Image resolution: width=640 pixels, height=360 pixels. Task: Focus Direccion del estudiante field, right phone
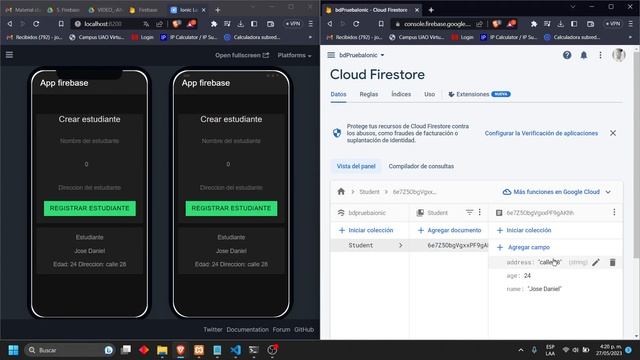pyautogui.click(x=231, y=188)
